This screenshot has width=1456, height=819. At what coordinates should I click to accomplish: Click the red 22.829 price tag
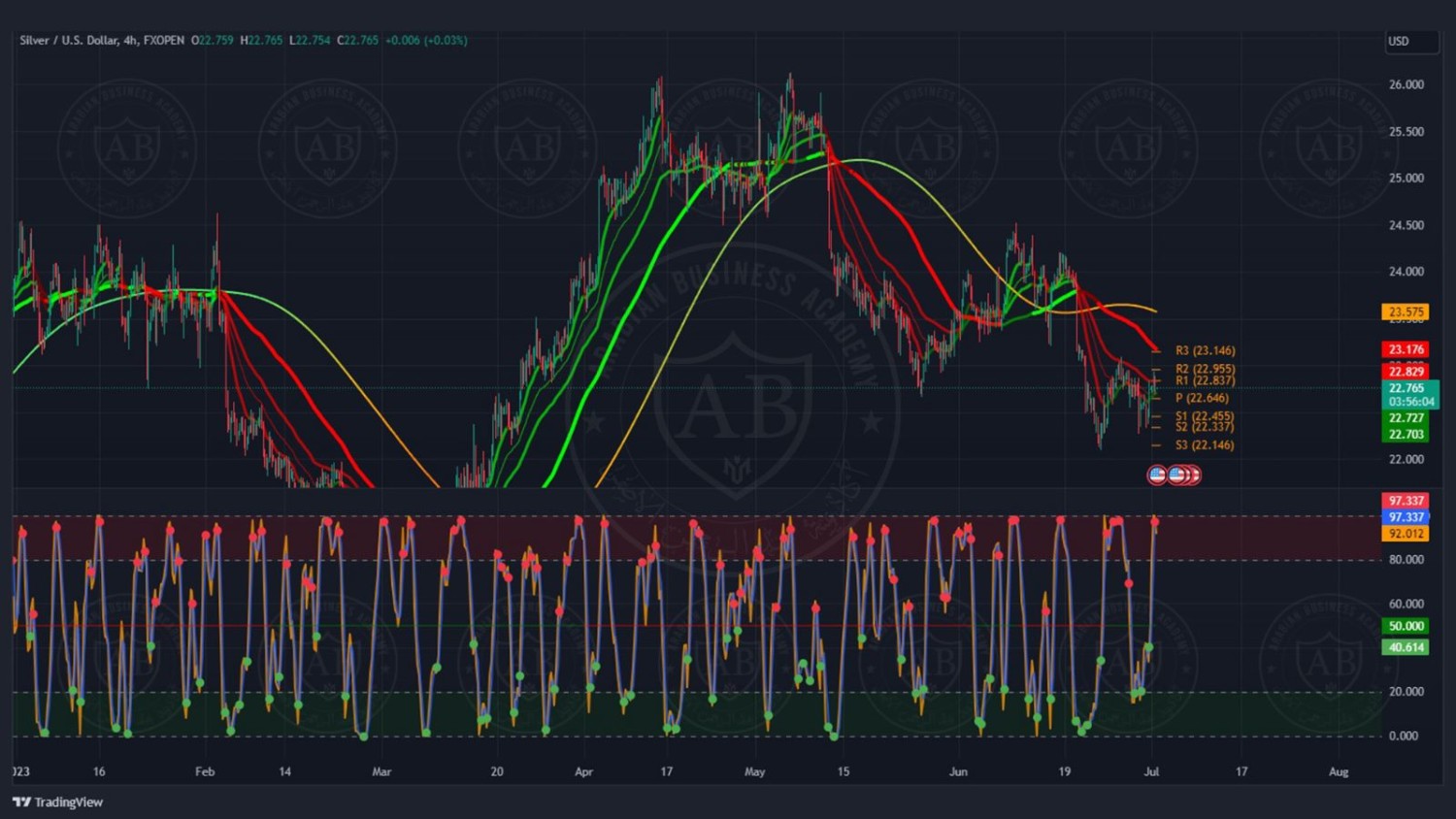point(1406,372)
